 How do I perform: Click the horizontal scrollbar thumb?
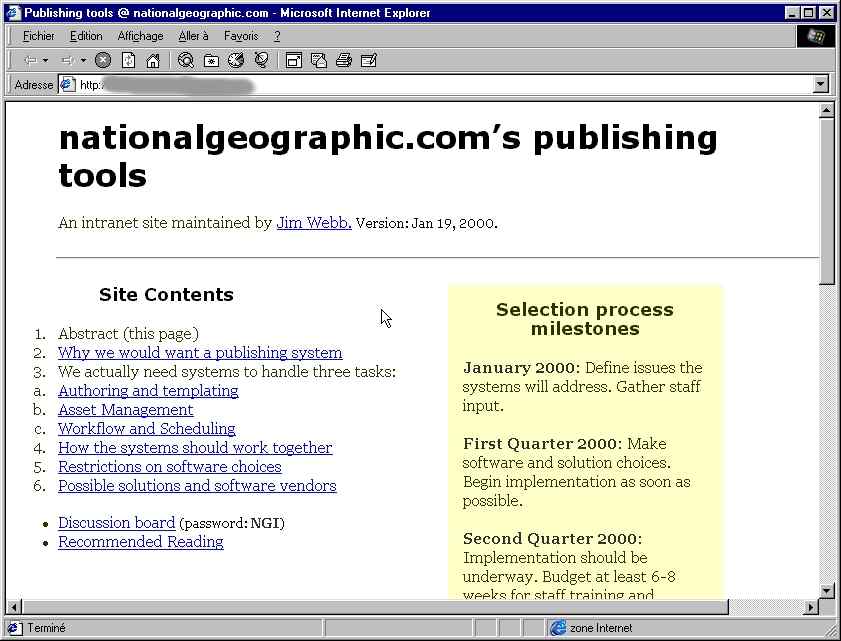(x=375, y=607)
